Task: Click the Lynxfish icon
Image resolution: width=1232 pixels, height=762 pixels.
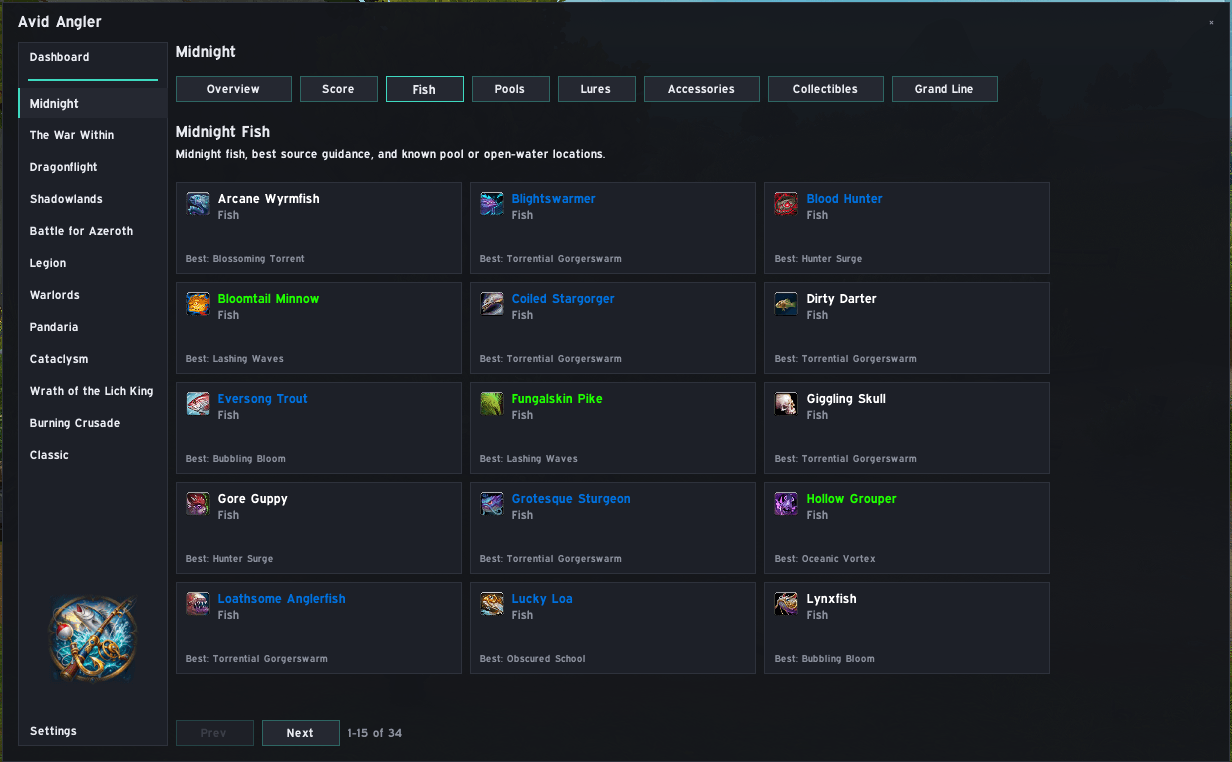Action: point(786,604)
